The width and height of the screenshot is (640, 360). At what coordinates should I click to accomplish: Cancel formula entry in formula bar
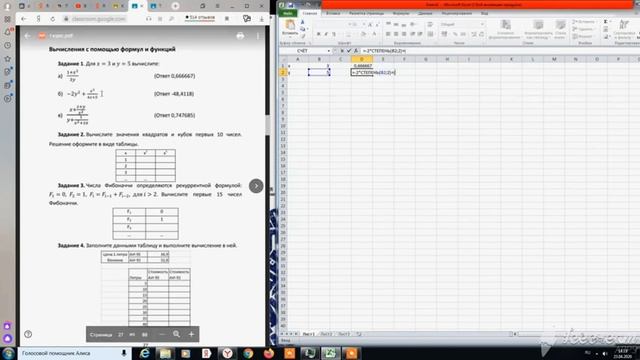pos(342,51)
